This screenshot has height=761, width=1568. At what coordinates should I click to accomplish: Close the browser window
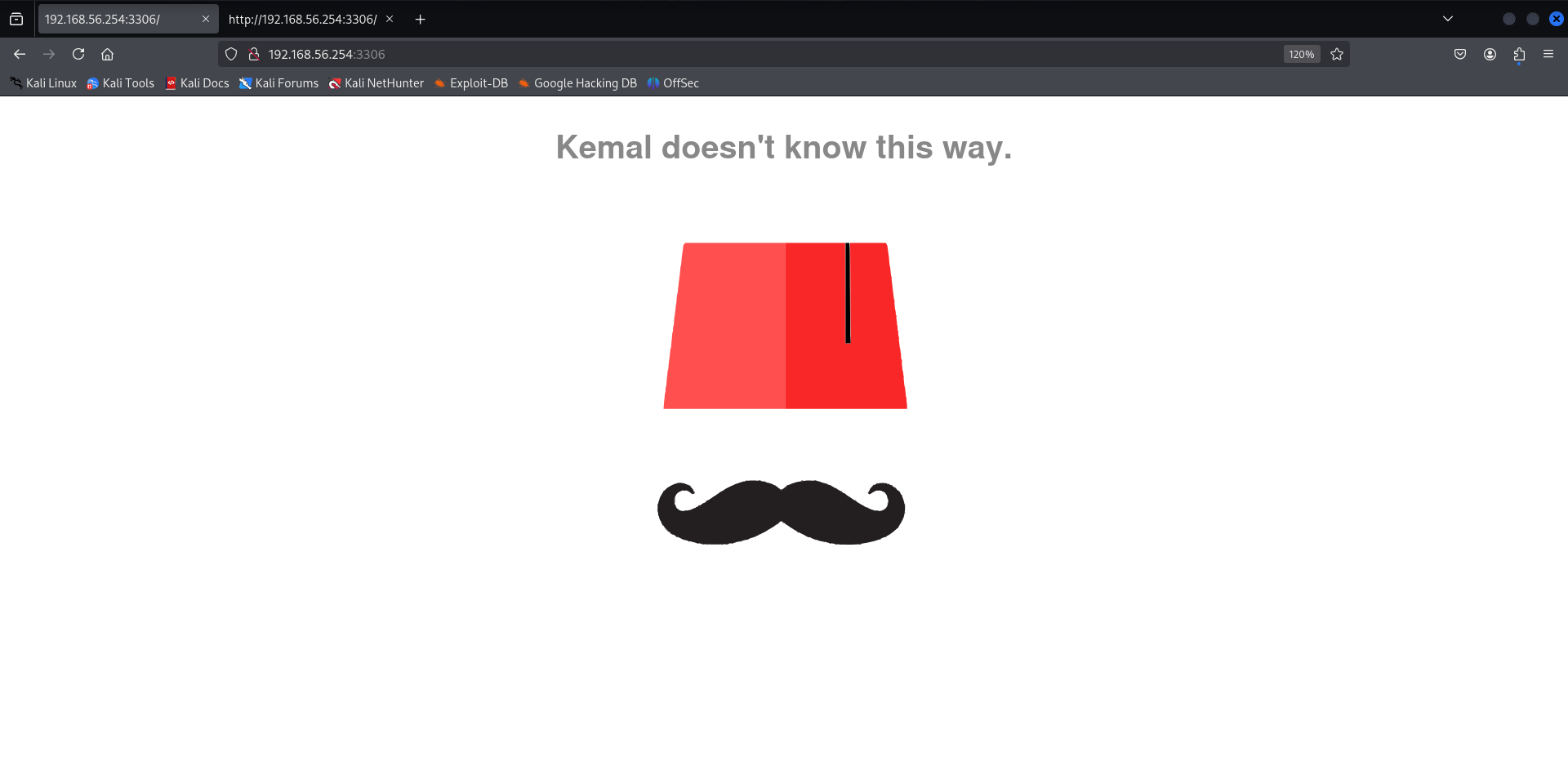1557,19
